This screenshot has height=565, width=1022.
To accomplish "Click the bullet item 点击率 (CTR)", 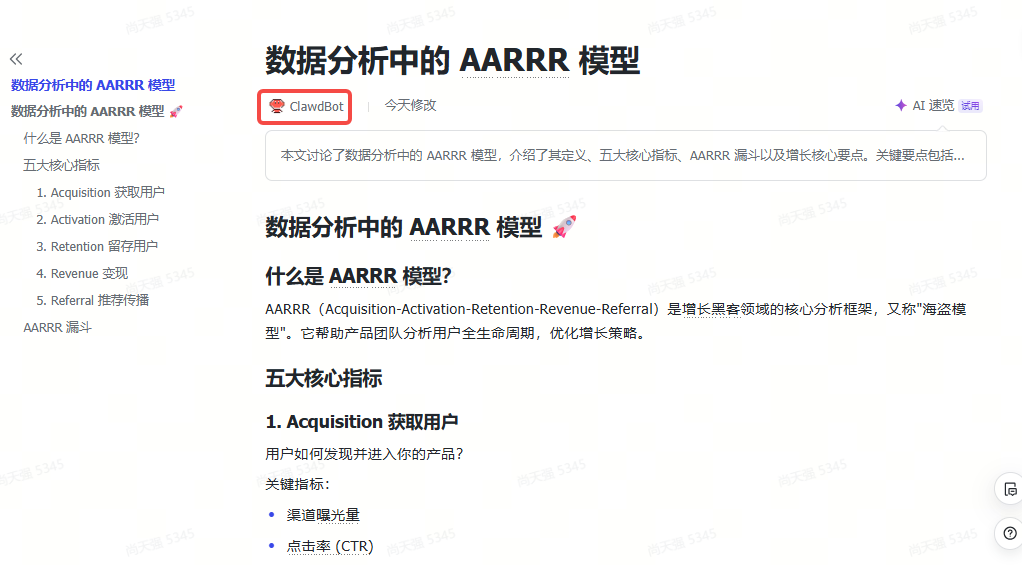I will [x=330, y=546].
